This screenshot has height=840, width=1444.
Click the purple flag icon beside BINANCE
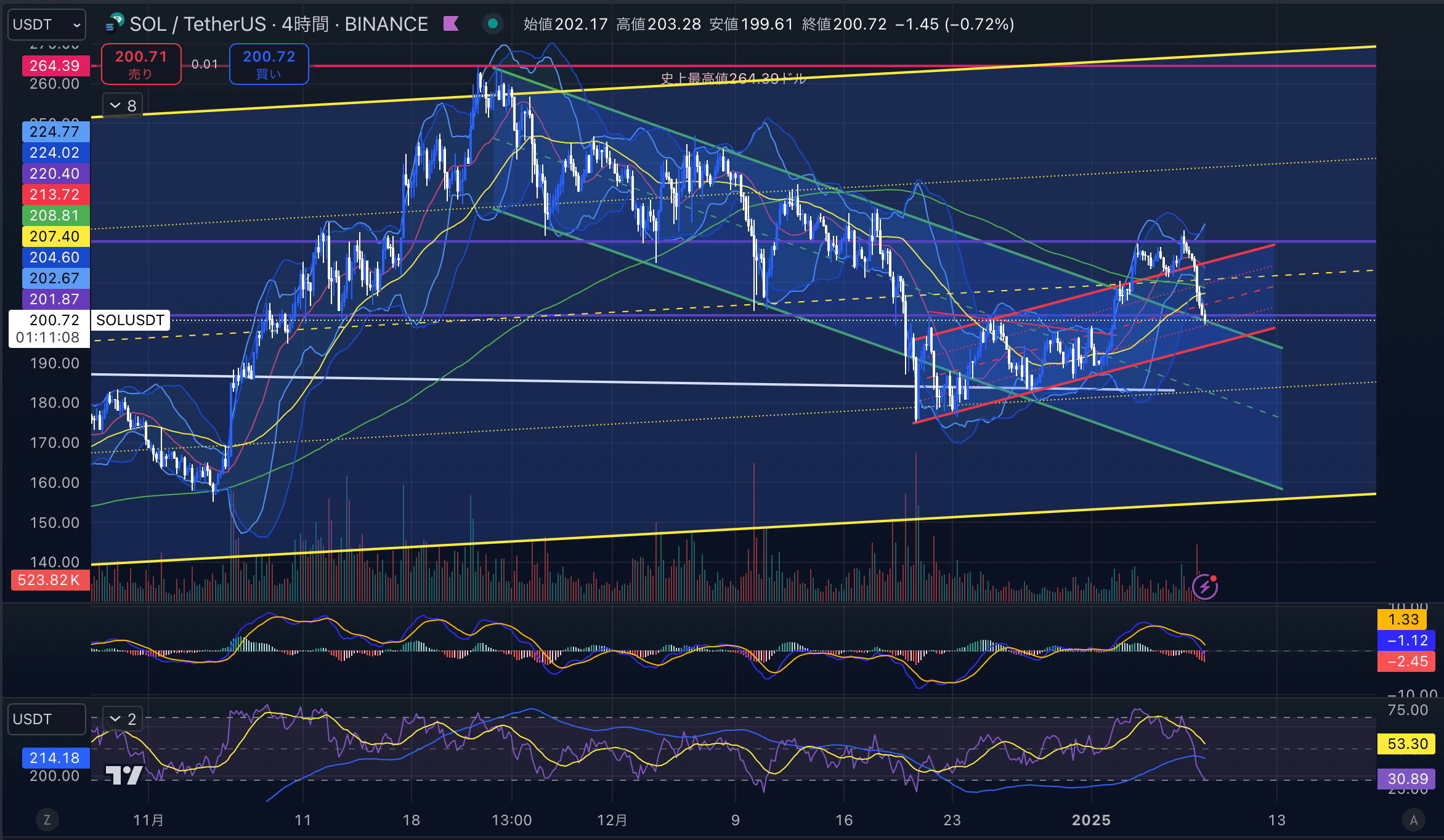pyautogui.click(x=451, y=24)
